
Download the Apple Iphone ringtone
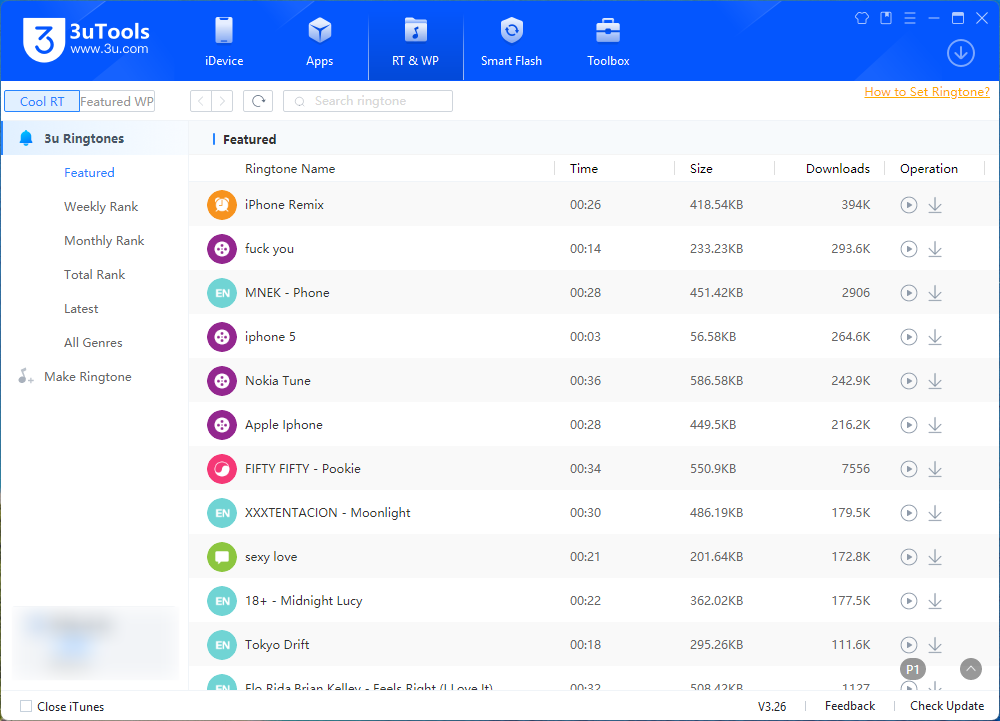pos(935,425)
